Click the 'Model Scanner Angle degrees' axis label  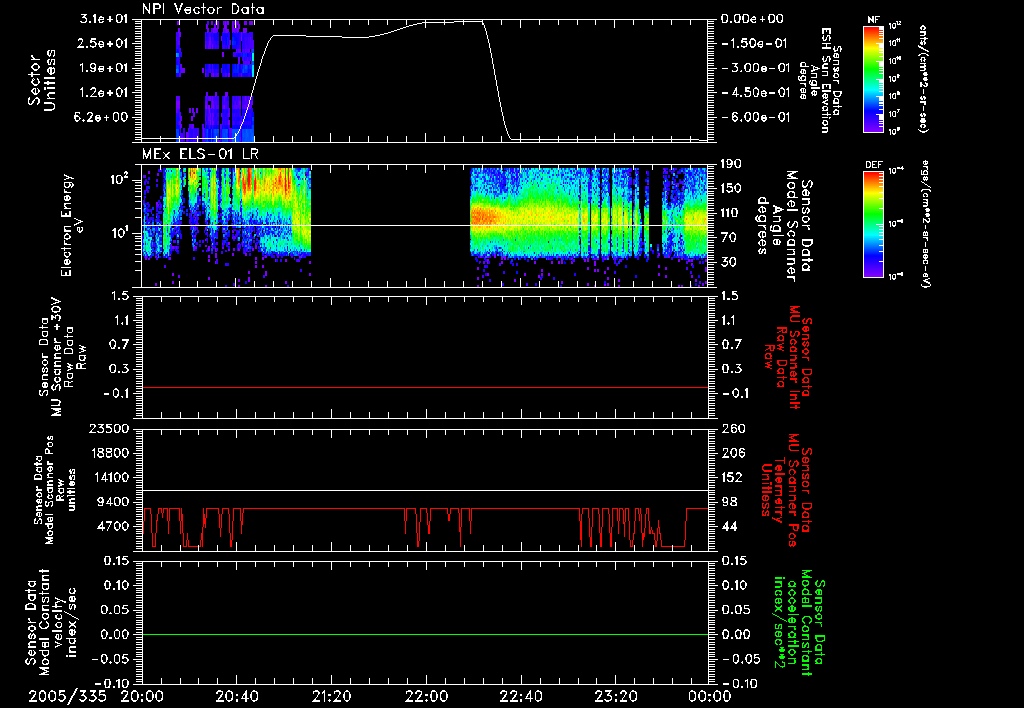784,225
